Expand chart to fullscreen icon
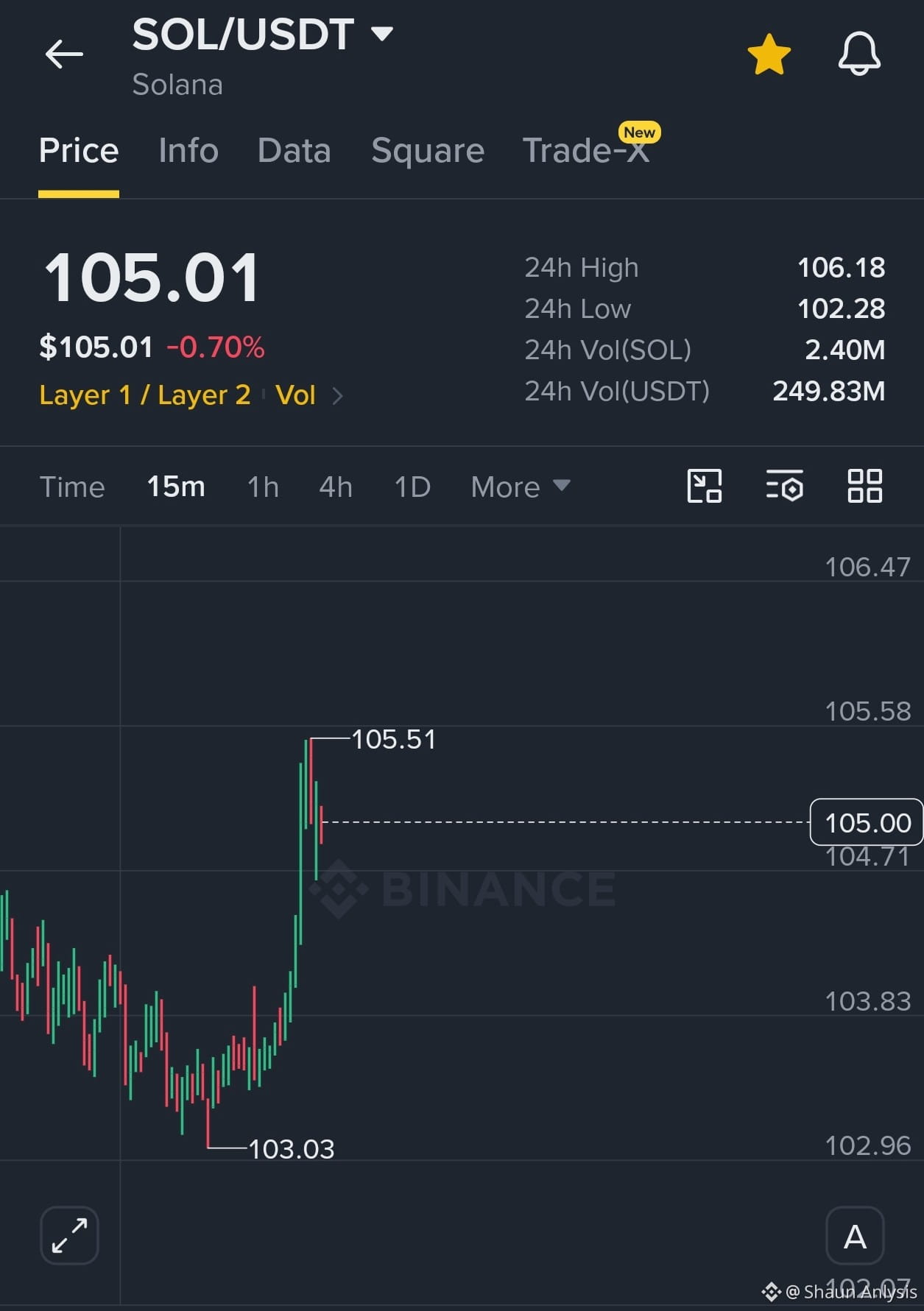Image resolution: width=924 pixels, height=1311 pixels. [69, 1235]
